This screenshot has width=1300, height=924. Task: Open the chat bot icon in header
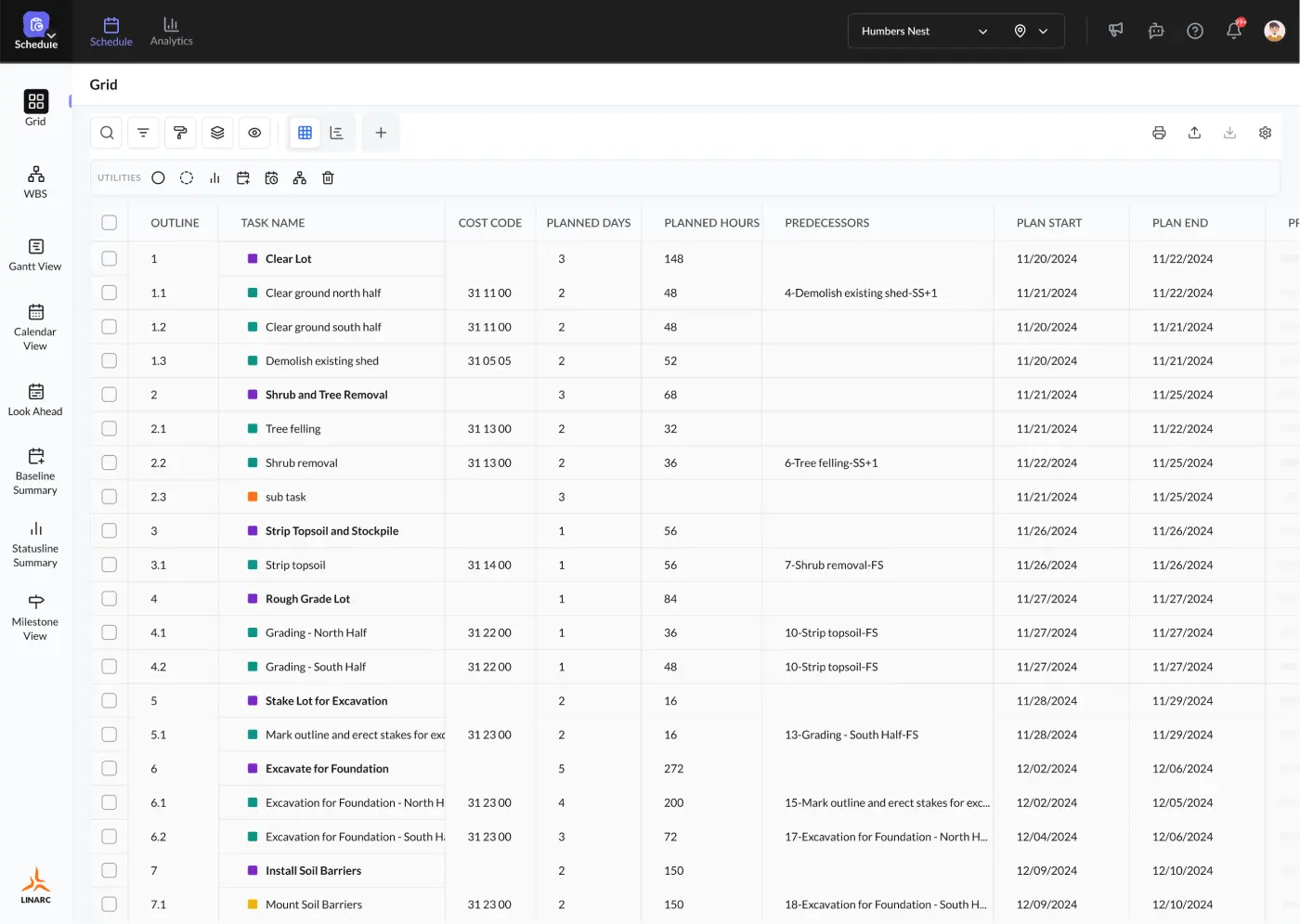[1156, 31]
